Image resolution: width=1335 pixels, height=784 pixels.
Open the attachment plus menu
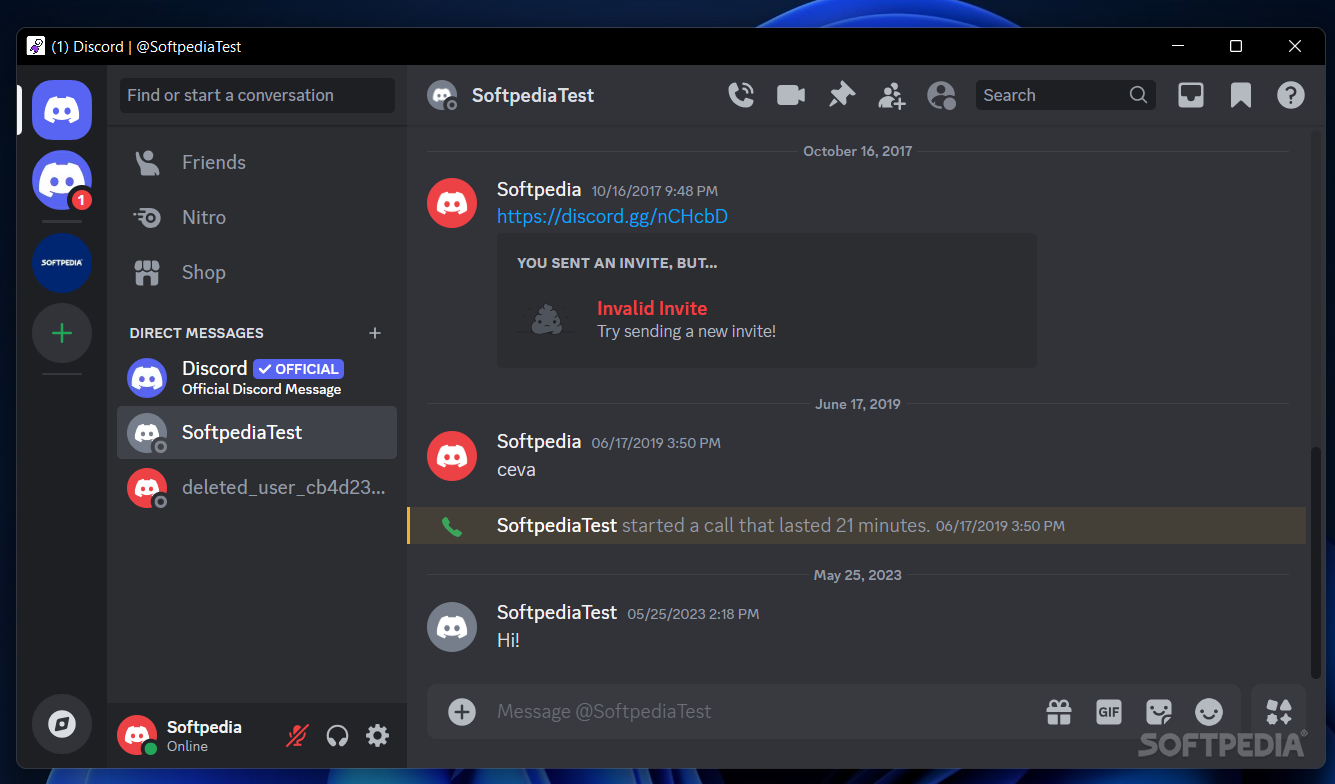point(461,711)
